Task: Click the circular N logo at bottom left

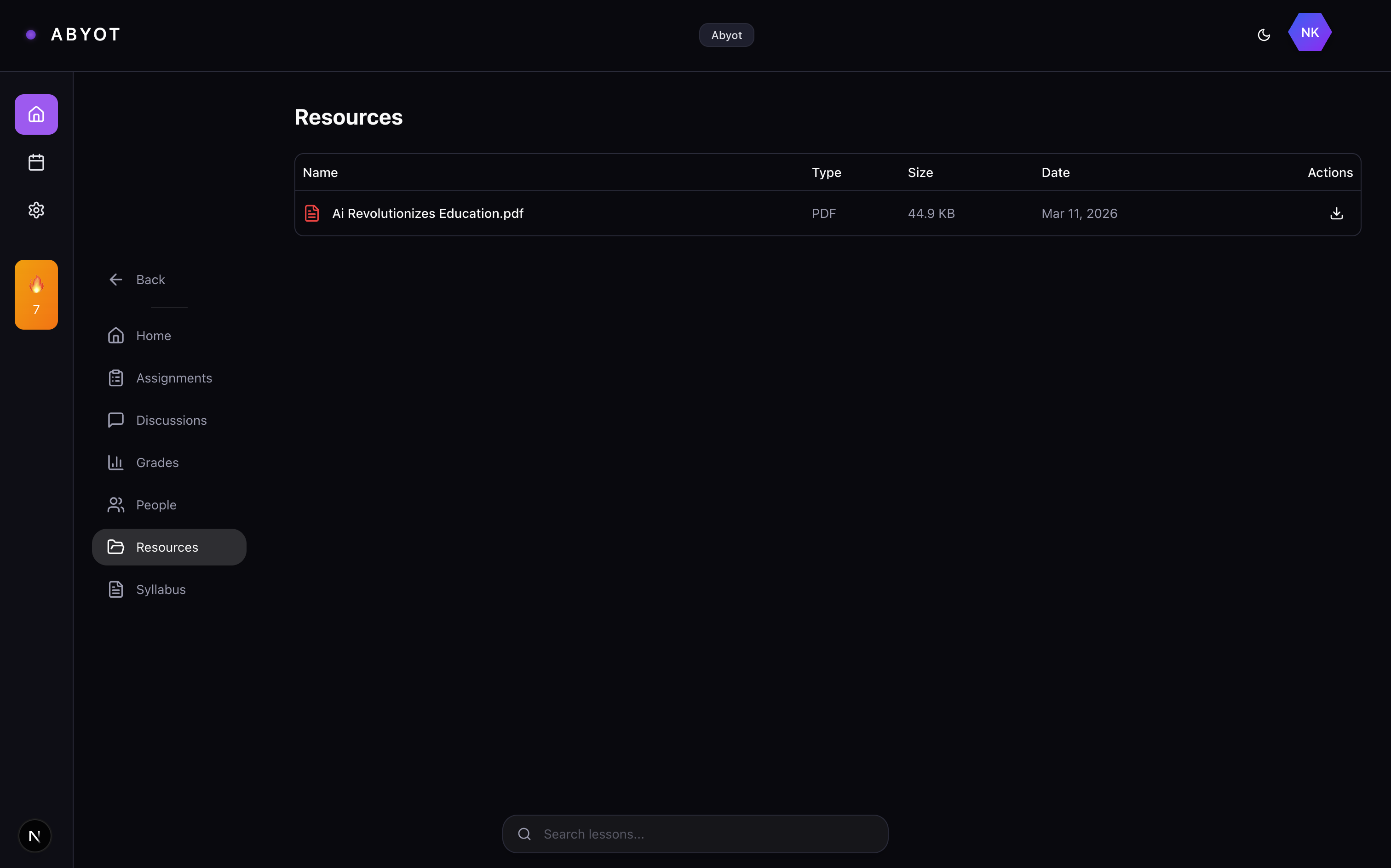Action: tap(34, 836)
